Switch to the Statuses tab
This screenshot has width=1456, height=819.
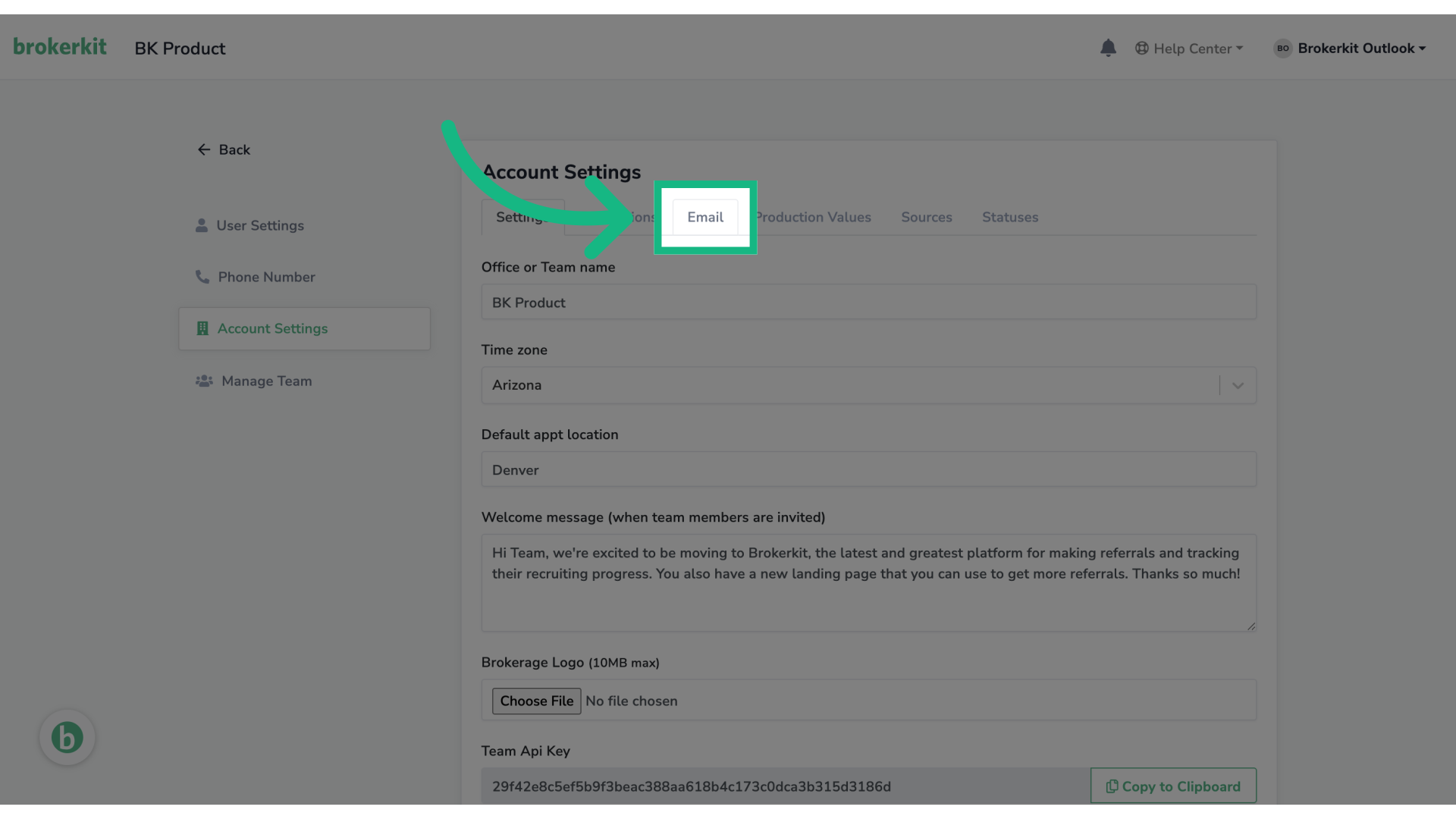pyautogui.click(x=1010, y=218)
